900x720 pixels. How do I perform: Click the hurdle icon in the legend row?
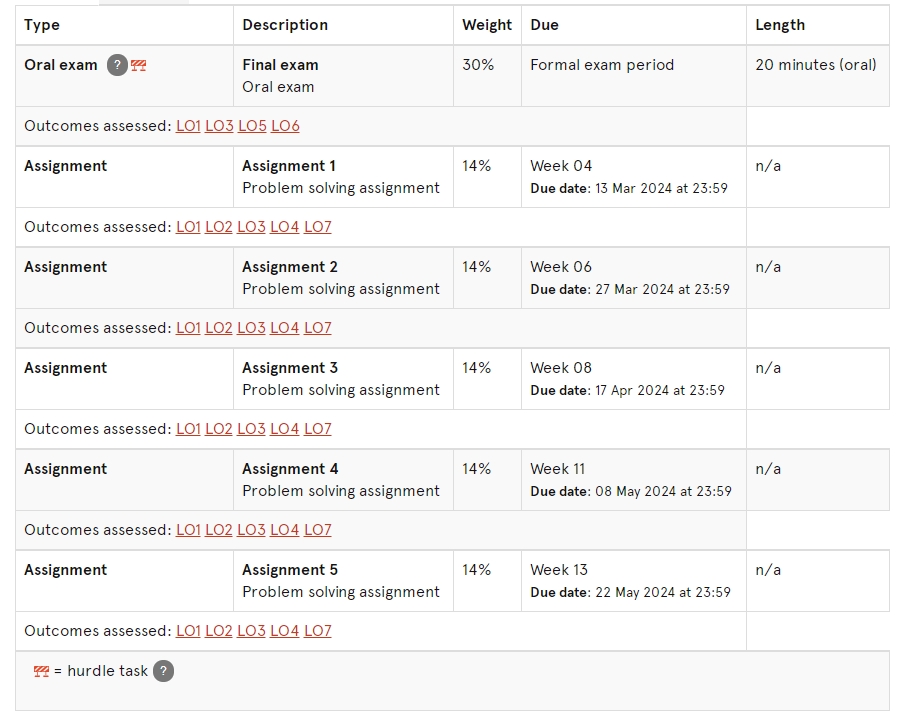coord(41,671)
